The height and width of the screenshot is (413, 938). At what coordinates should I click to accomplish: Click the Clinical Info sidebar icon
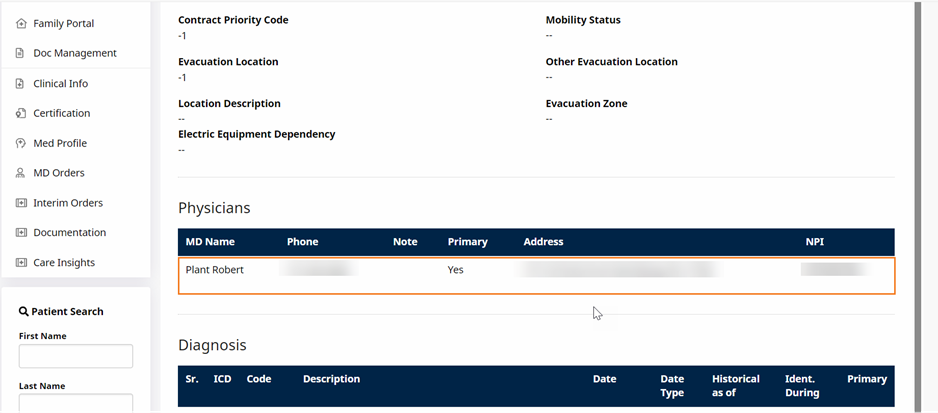point(20,83)
